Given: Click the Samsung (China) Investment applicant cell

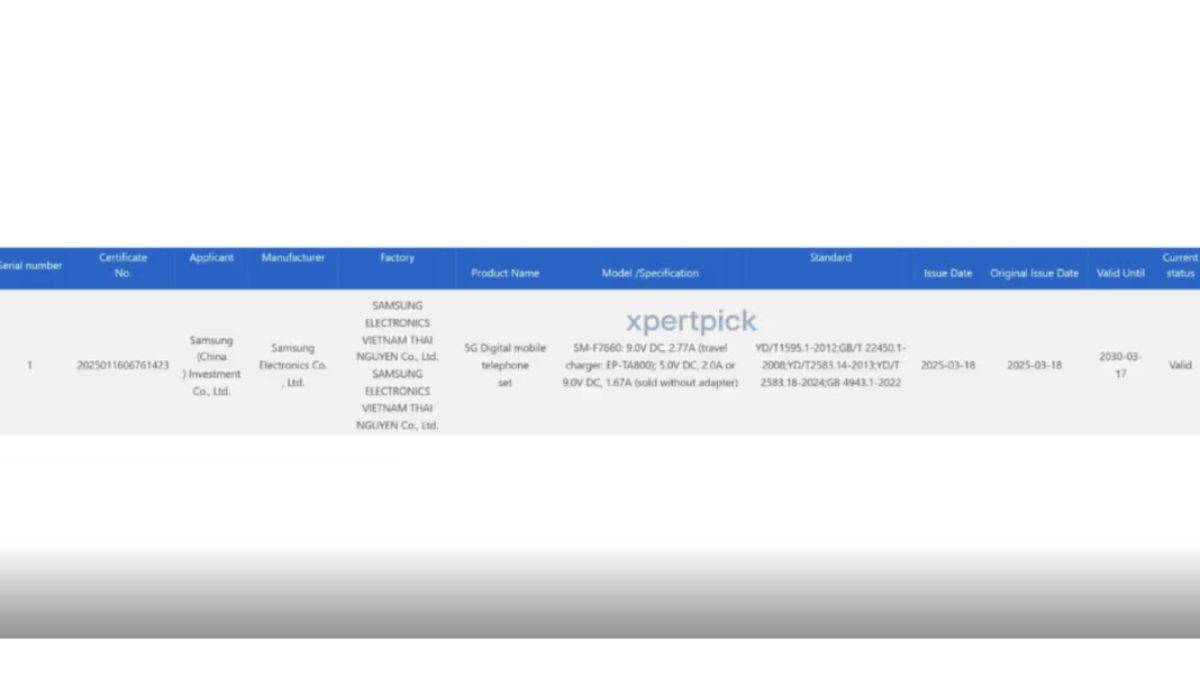Looking at the screenshot, I should tap(211, 366).
